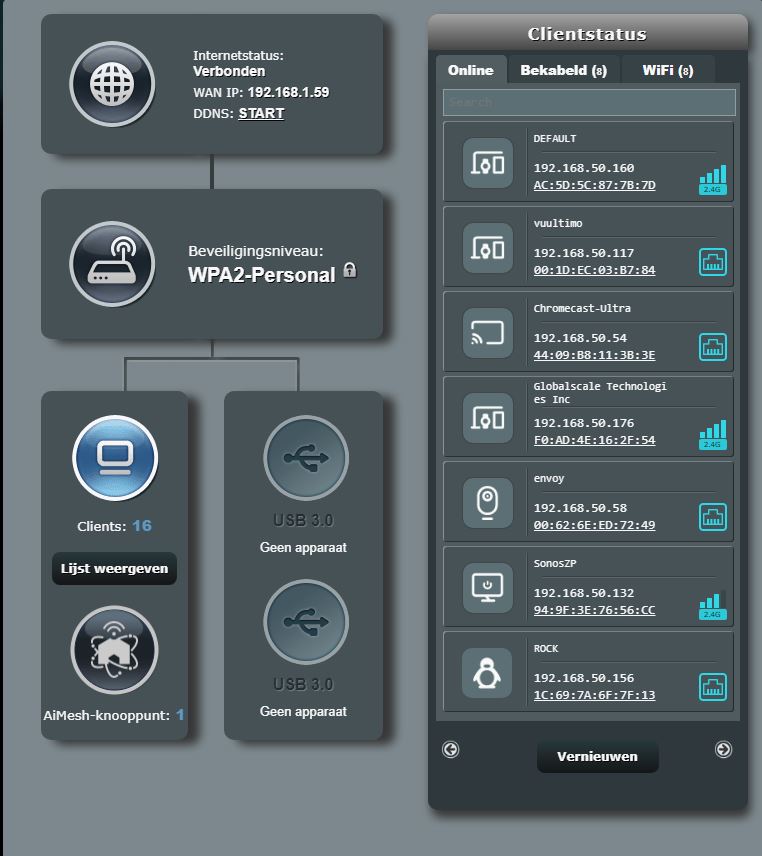Click the client Search input field

pos(589,102)
